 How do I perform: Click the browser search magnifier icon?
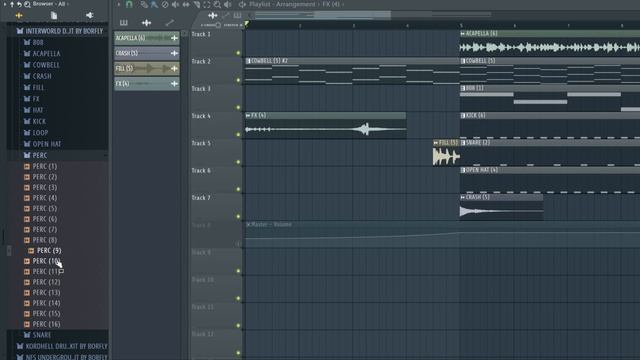point(27,4)
